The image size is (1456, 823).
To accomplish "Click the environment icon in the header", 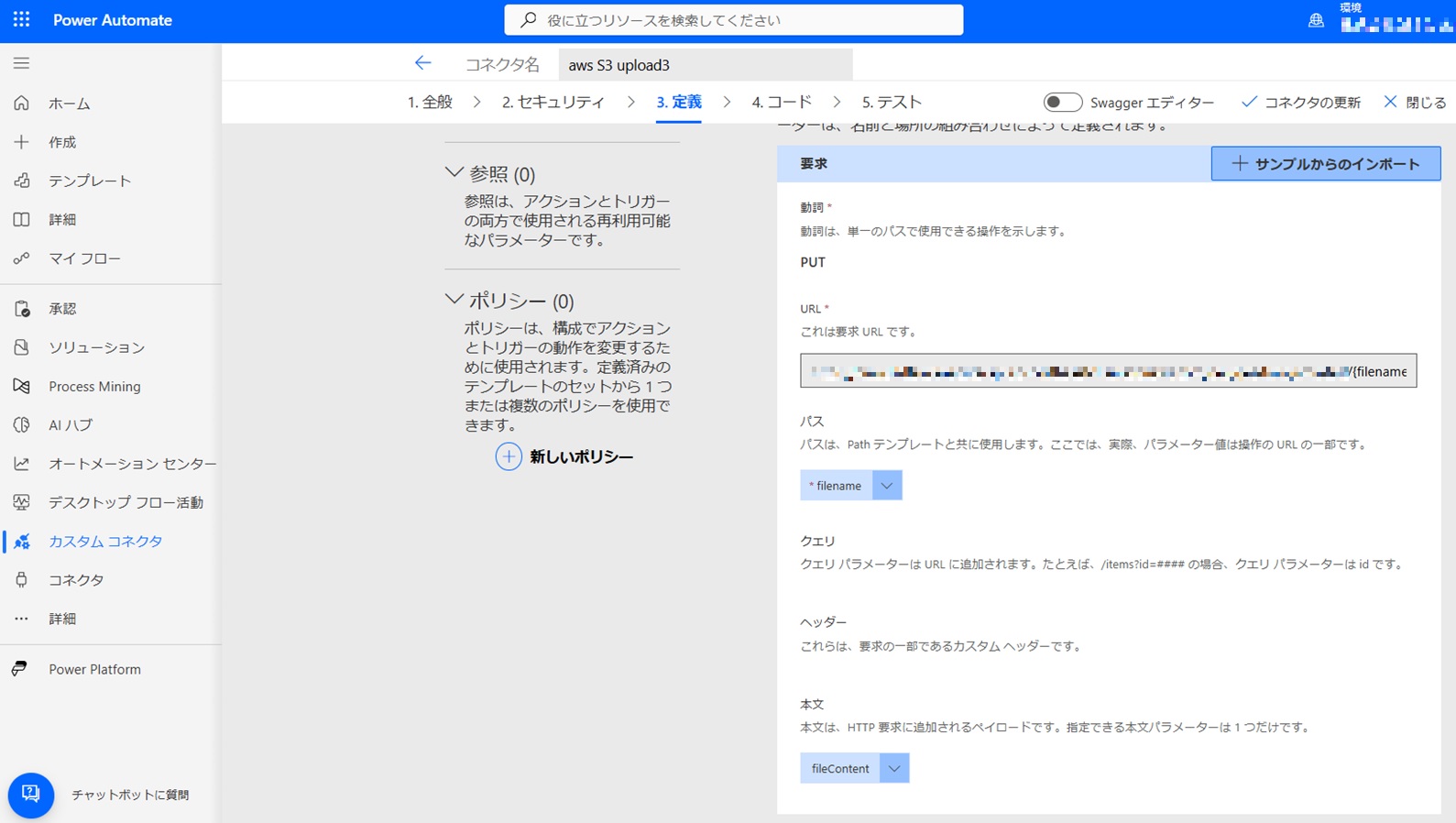I will 1316,20.
